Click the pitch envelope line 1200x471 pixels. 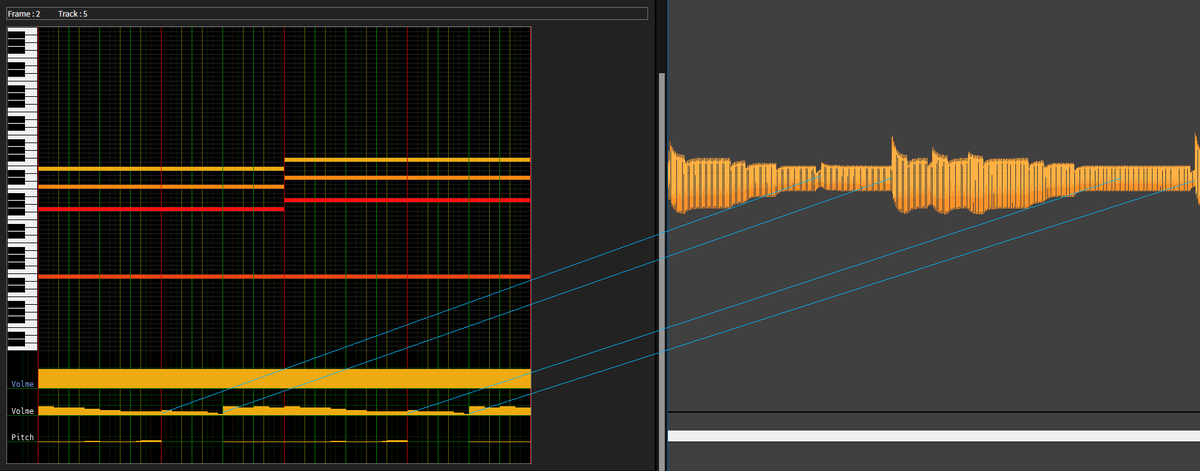coord(284,441)
